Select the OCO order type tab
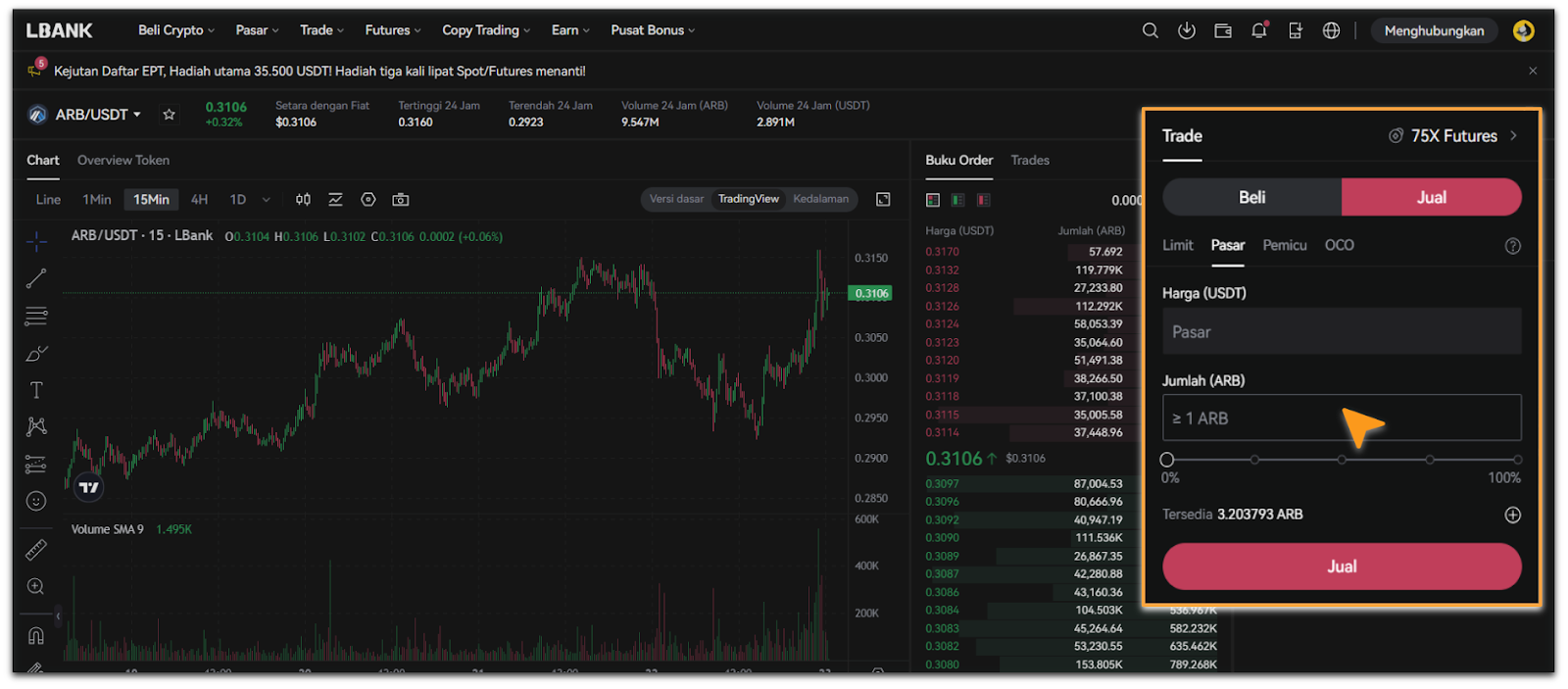Screen dimensions: 1568x689 click(1340, 245)
